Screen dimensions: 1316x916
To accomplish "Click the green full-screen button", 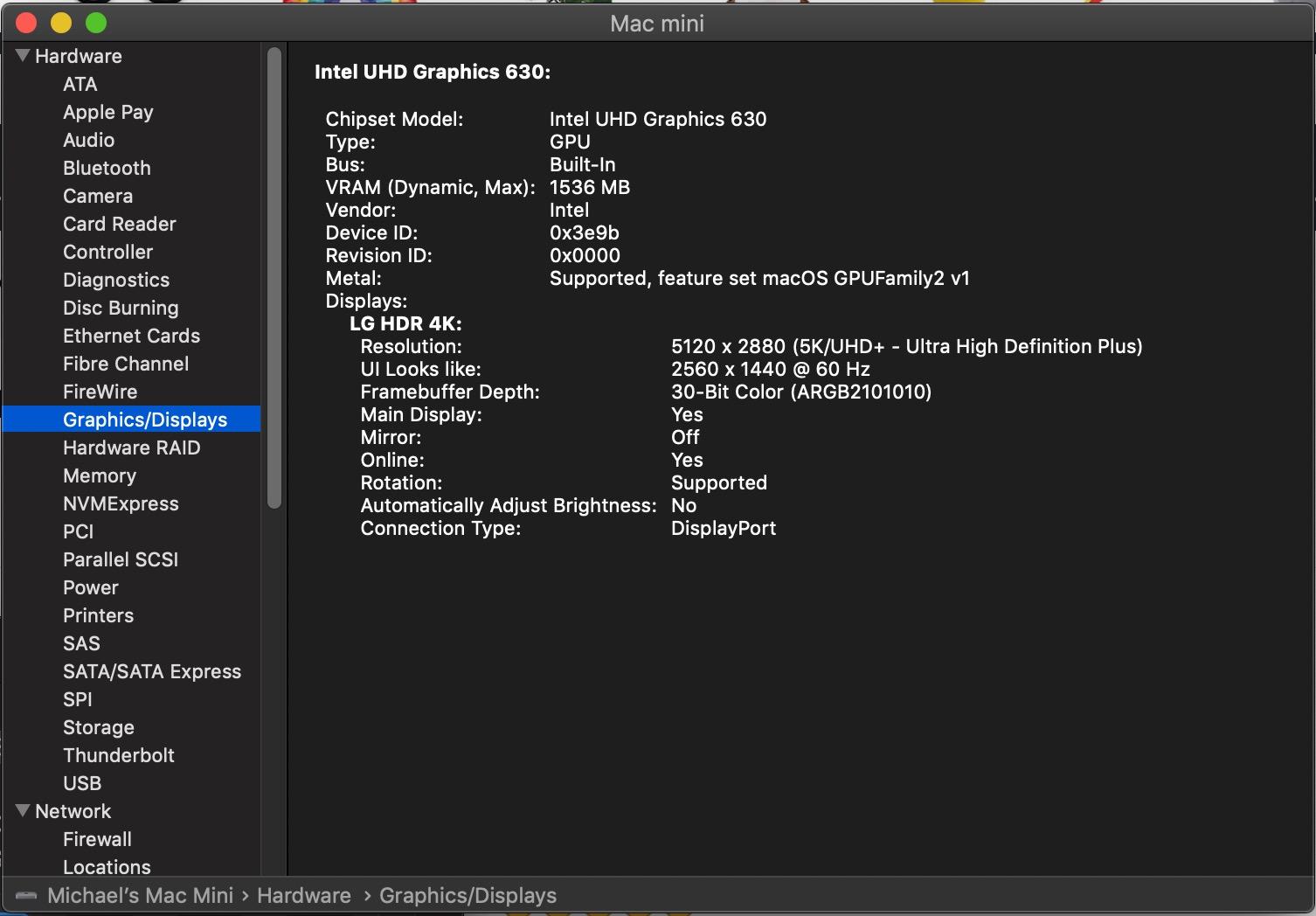I will pyautogui.click(x=96, y=23).
